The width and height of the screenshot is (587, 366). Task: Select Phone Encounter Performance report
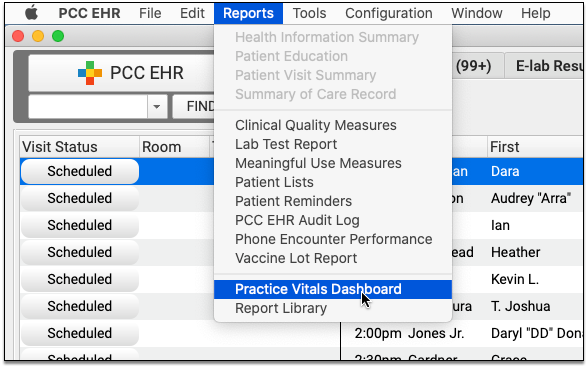[333, 240]
